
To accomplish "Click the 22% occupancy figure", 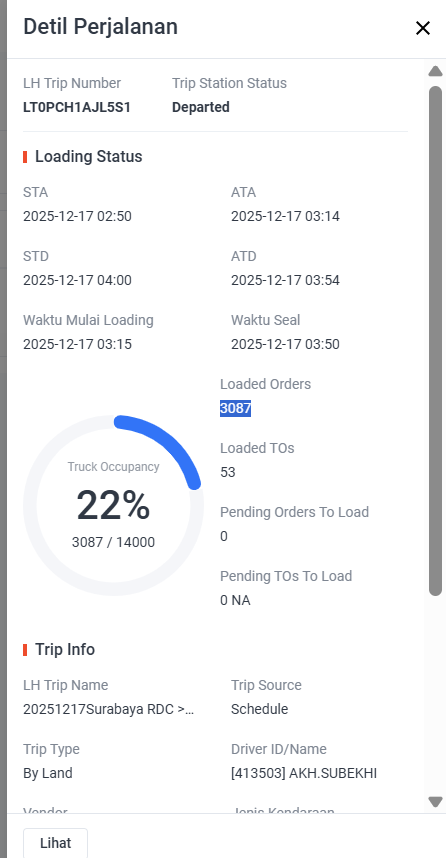I will coord(113,505).
